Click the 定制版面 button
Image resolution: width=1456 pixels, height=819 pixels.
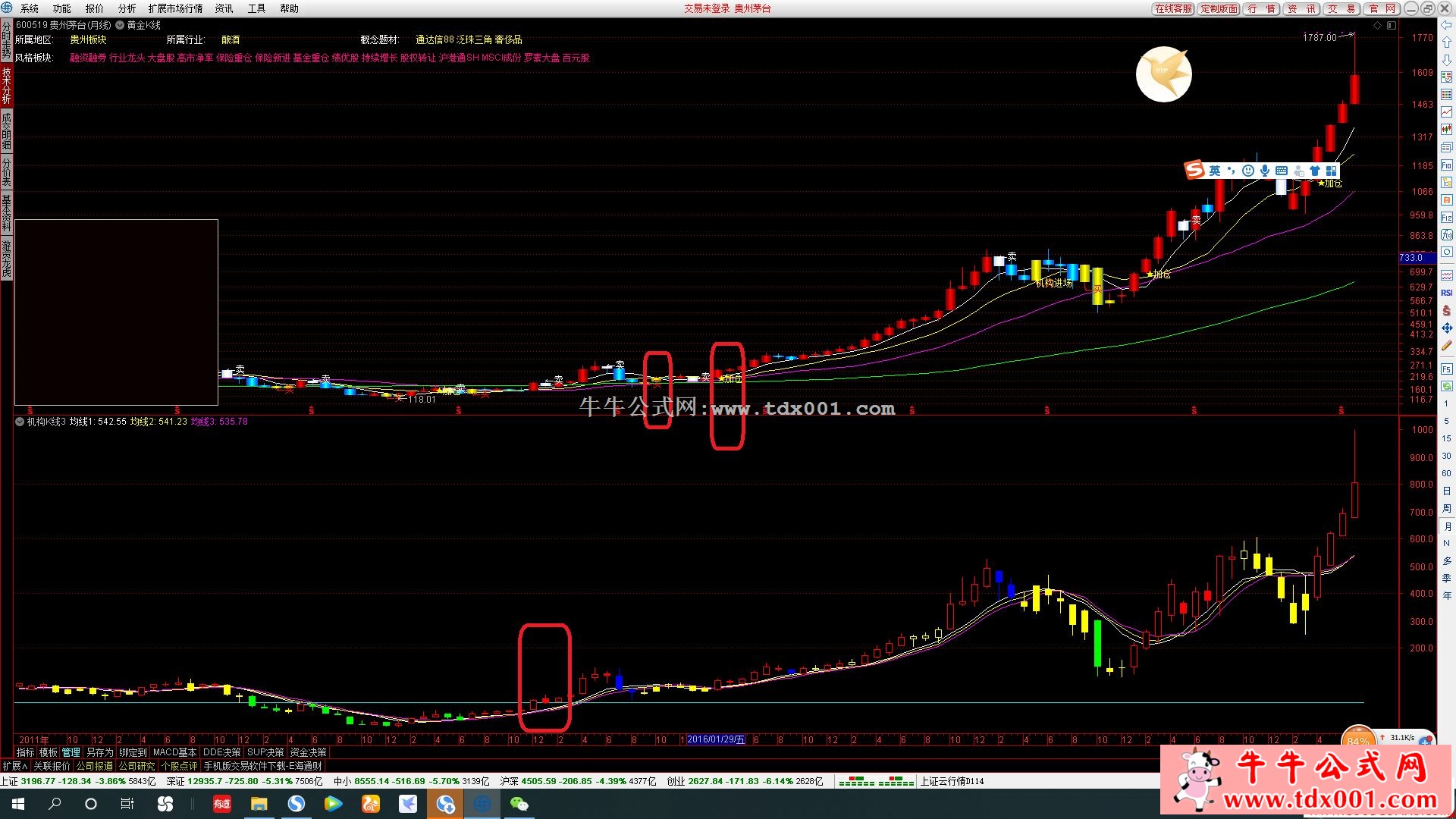point(1219,8)
